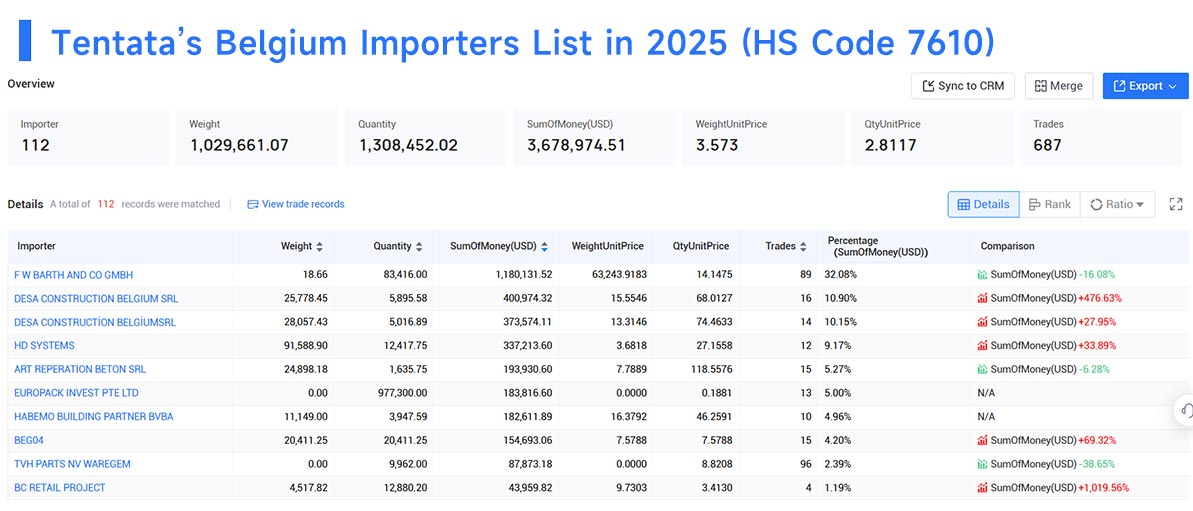The image size is (1193, 511).
Task: Open importer HABEMO BUILDING PARTNER BVBA
Action: point(94,416)
